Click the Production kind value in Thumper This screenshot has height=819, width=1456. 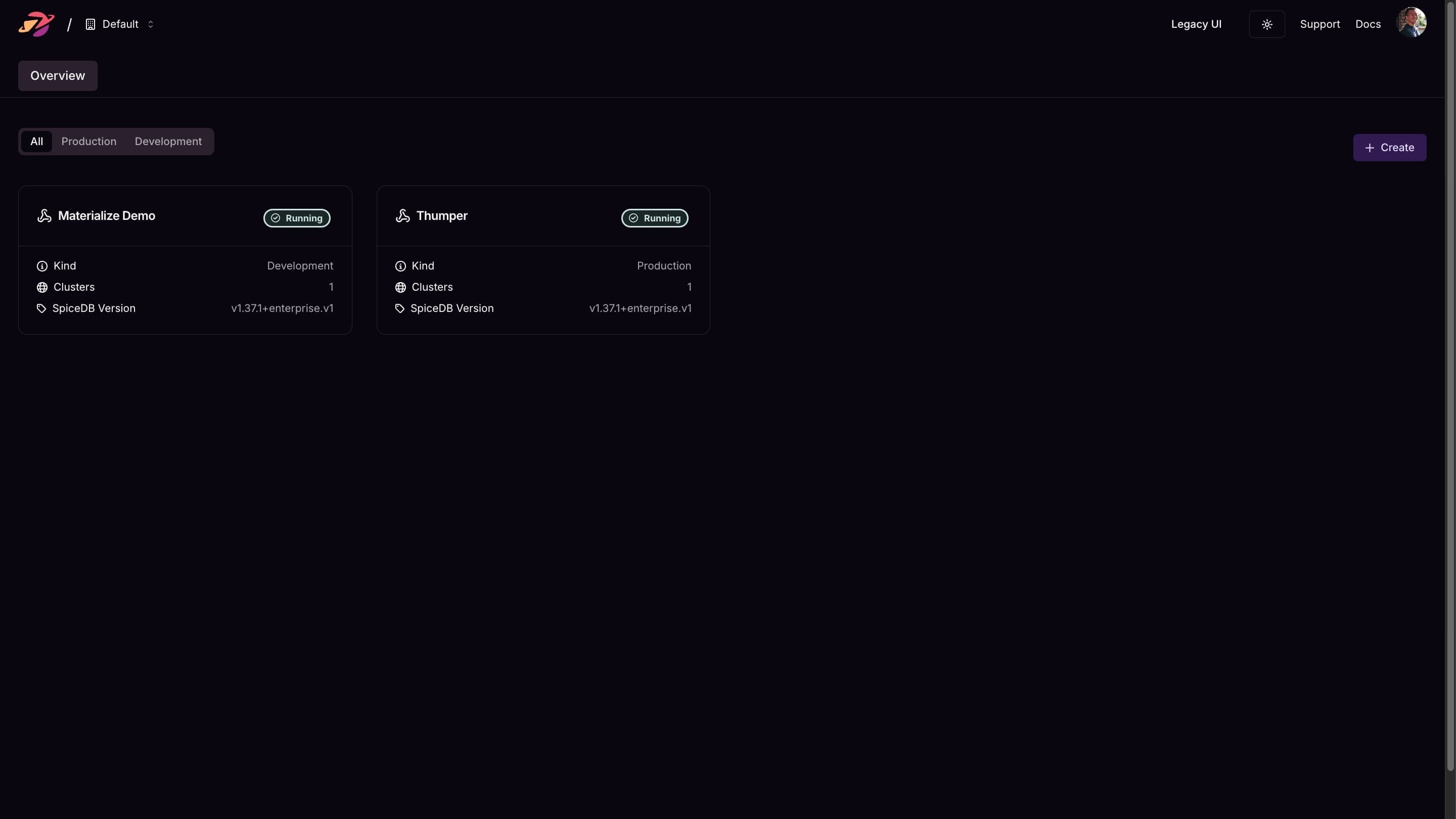[664, 265]
